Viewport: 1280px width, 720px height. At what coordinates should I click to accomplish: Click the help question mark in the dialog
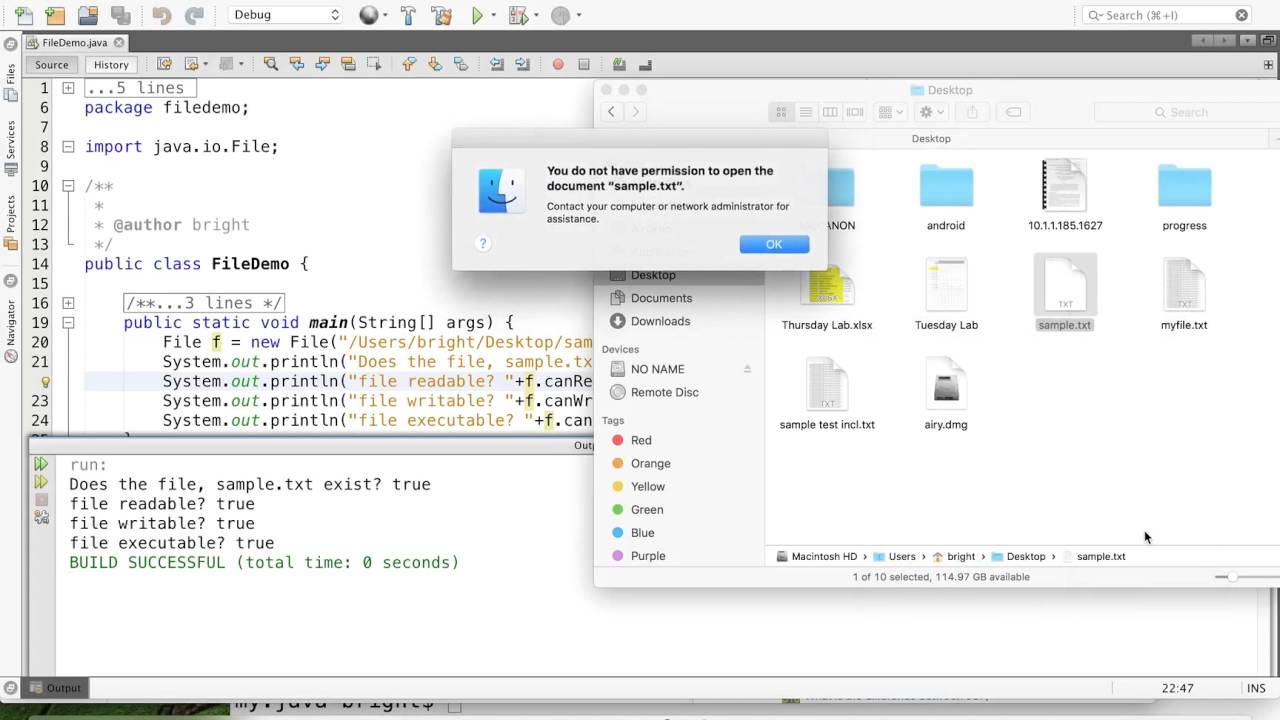(482, 244)
